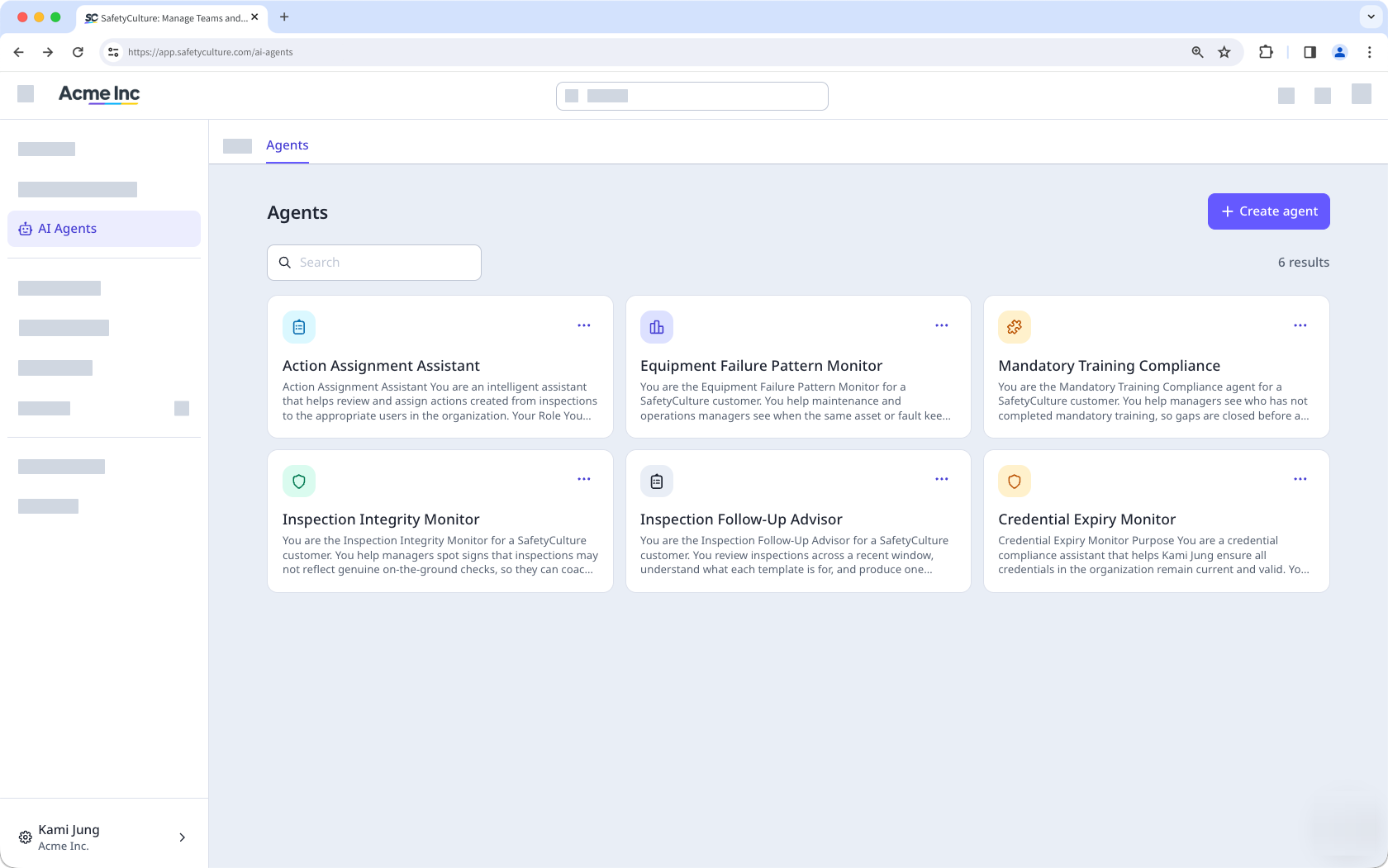Open the Equipment Failure Pattern Monitor title
Screen dimensions: 1388x868
pyautogui.click(x=761, y=366)
